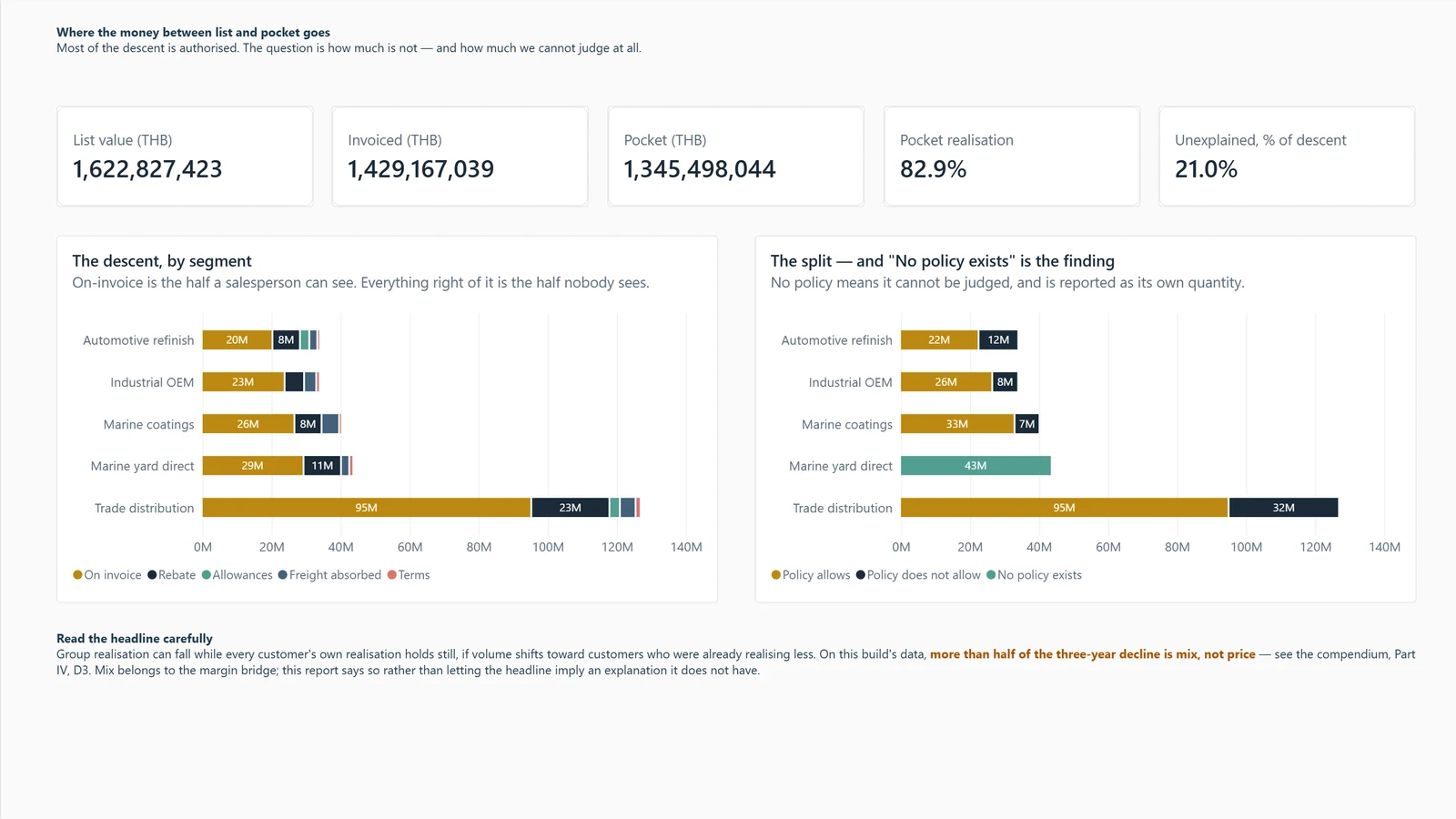The width and height of the screenshot is (1456, 819).
Task: Select the Pocket realisation card
Action: [1011, 157]
